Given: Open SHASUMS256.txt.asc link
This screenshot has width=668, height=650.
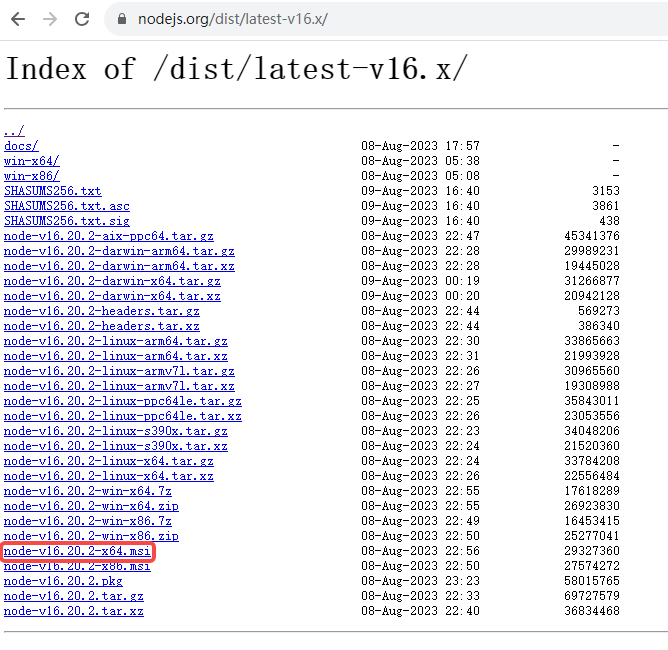Looking at the screenshot, I should click(66, 206).
